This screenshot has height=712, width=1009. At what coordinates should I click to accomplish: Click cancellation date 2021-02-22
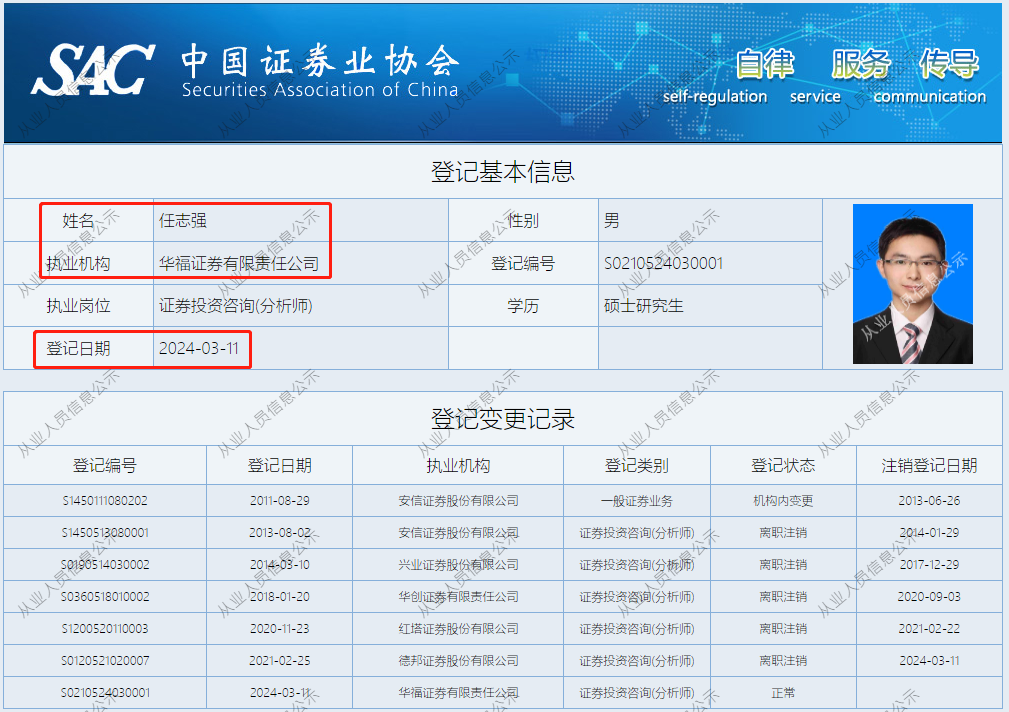click(x=929, y=629)
